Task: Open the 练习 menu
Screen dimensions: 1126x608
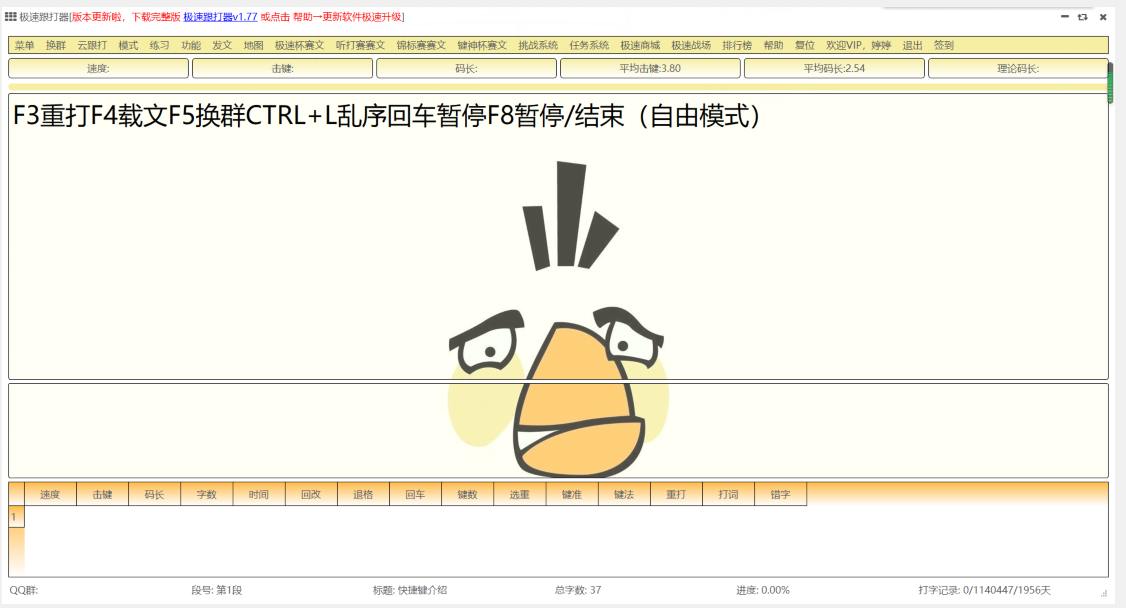Action: (x=159, y=45)
